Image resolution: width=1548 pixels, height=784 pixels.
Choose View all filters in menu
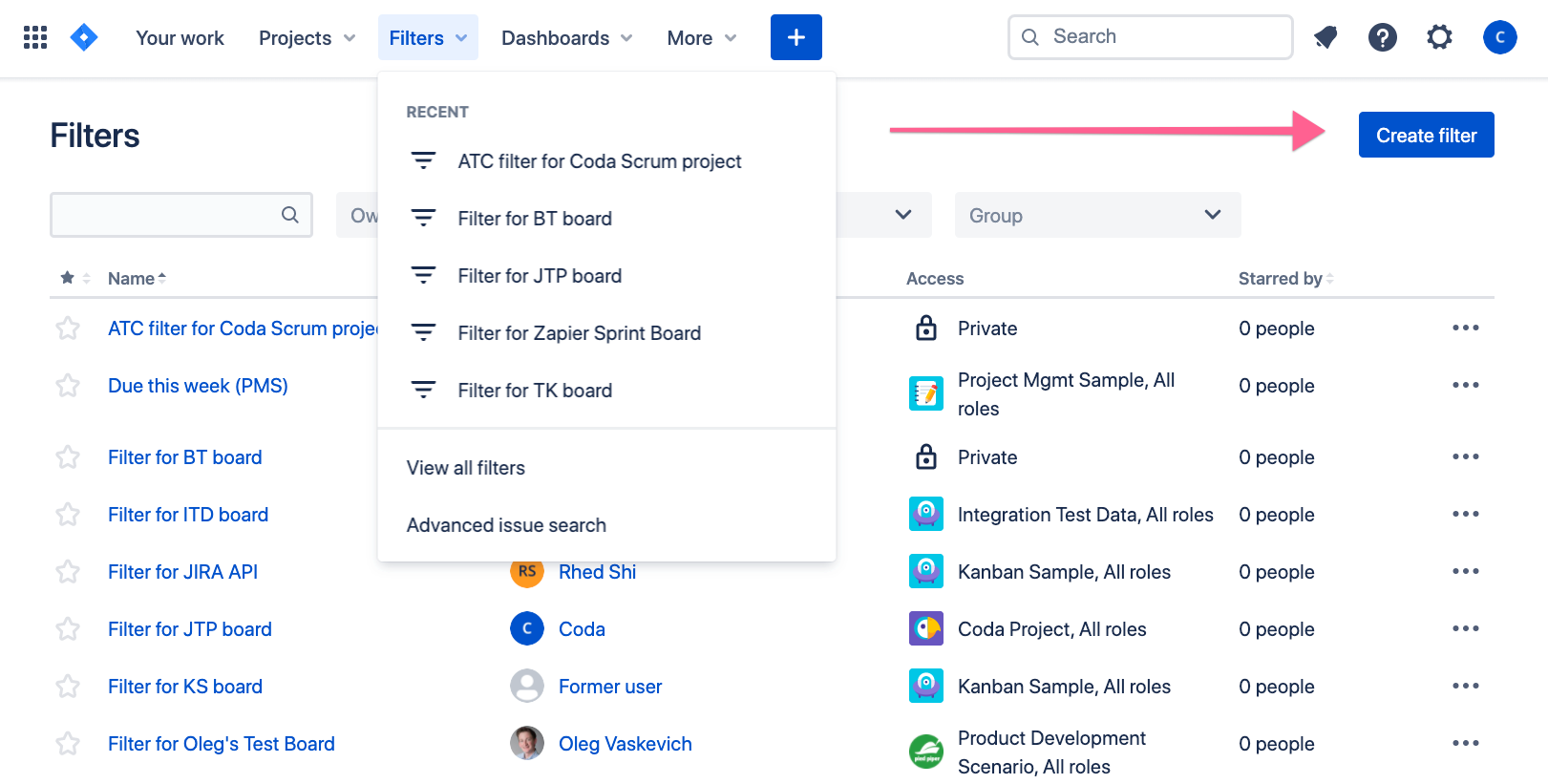click(466, 468)
